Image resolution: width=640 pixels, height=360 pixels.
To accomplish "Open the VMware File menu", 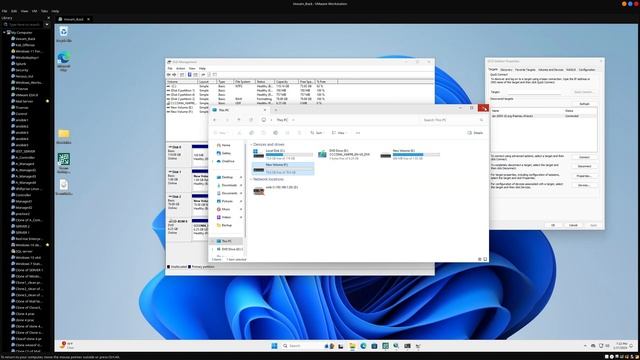I will point(4,11).
